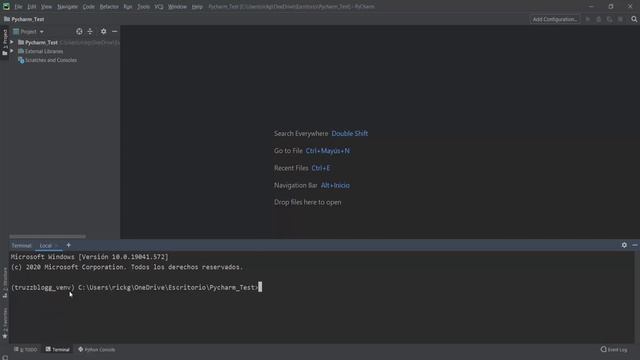Image resolution: width=640 pixels, height=360 pixels.
Task: Open the Event Log
Action: [x=614, y=349]
